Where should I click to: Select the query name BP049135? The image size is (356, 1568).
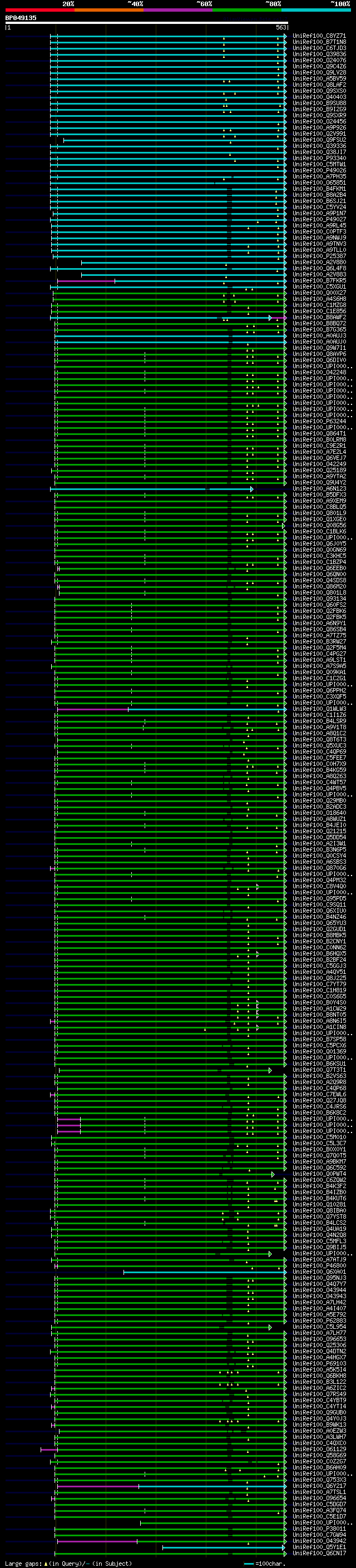tap(21, 18)
